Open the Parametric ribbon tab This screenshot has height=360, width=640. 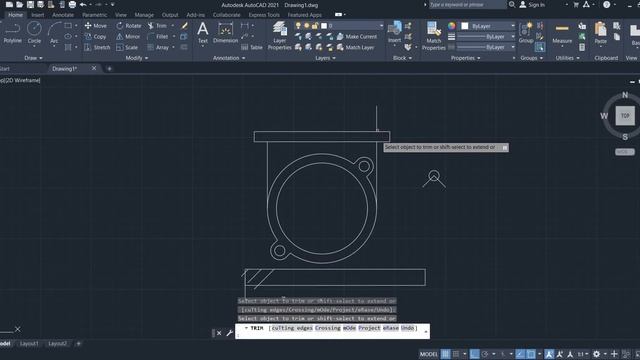(94, 15)
